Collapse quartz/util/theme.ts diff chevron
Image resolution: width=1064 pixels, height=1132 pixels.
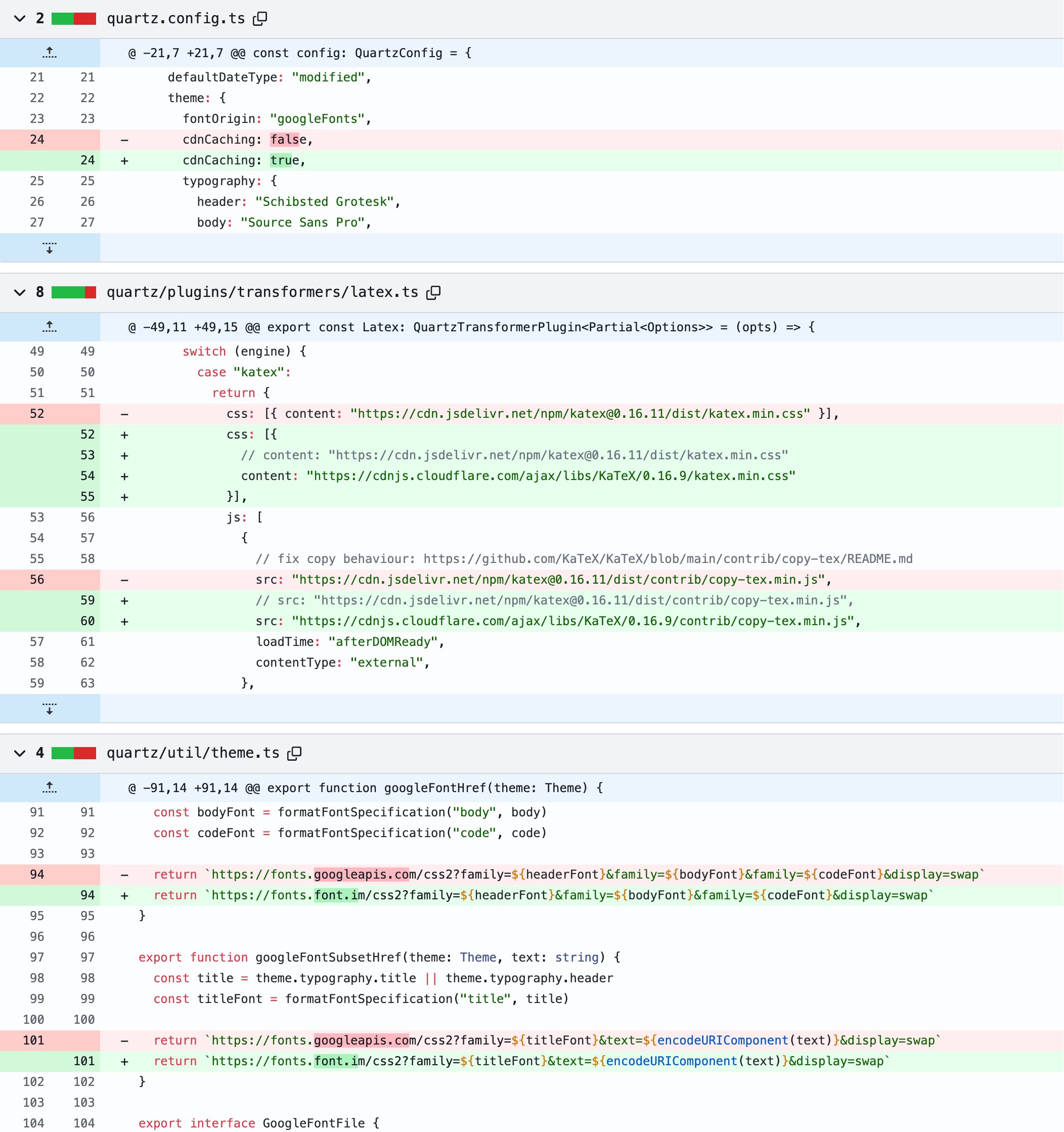tap(20, 753)
